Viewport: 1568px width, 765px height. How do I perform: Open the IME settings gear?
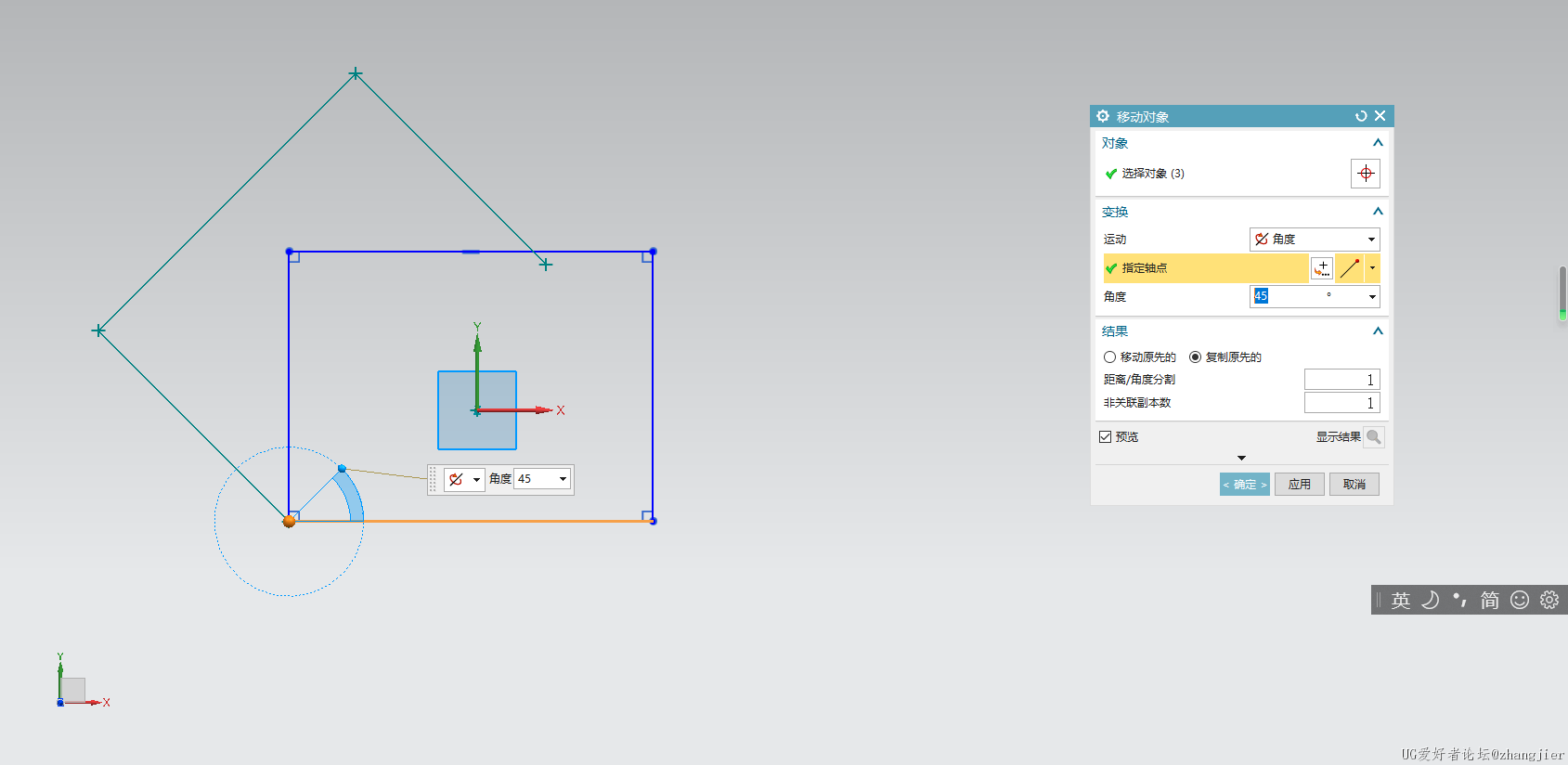coord(1549,600)
